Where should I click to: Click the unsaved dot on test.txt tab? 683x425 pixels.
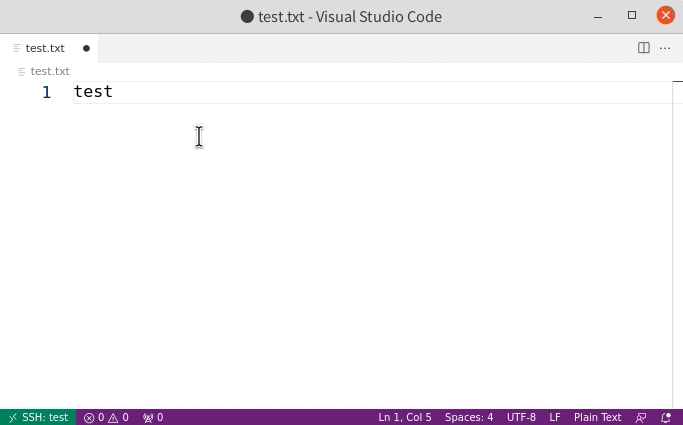[x=86, y=48]
